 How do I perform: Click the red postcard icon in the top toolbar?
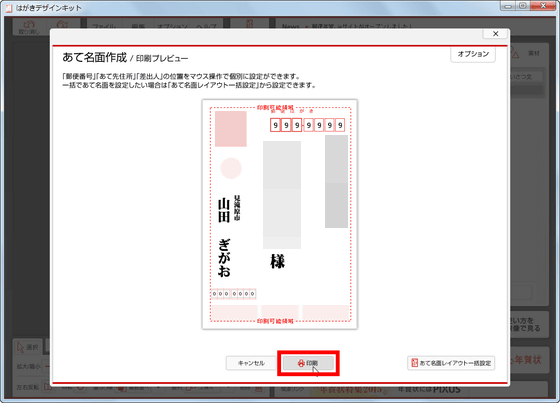coord(249,24)
